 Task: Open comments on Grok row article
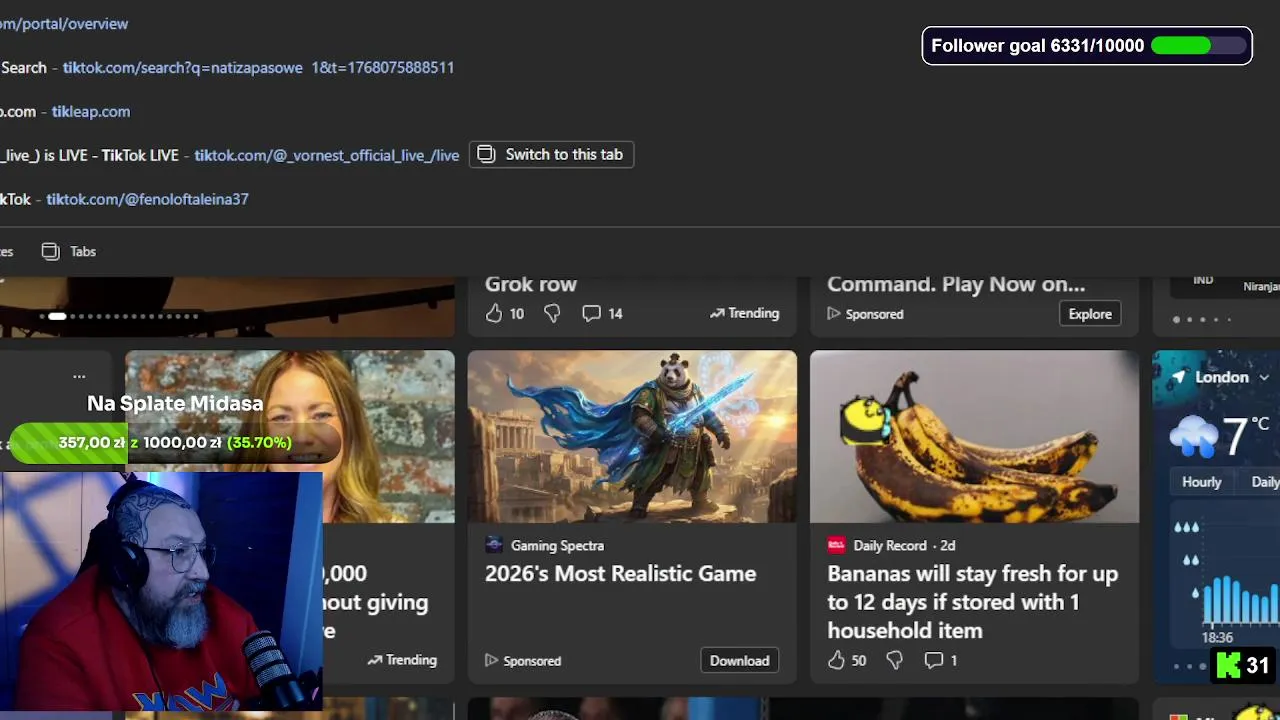(602, 313)
